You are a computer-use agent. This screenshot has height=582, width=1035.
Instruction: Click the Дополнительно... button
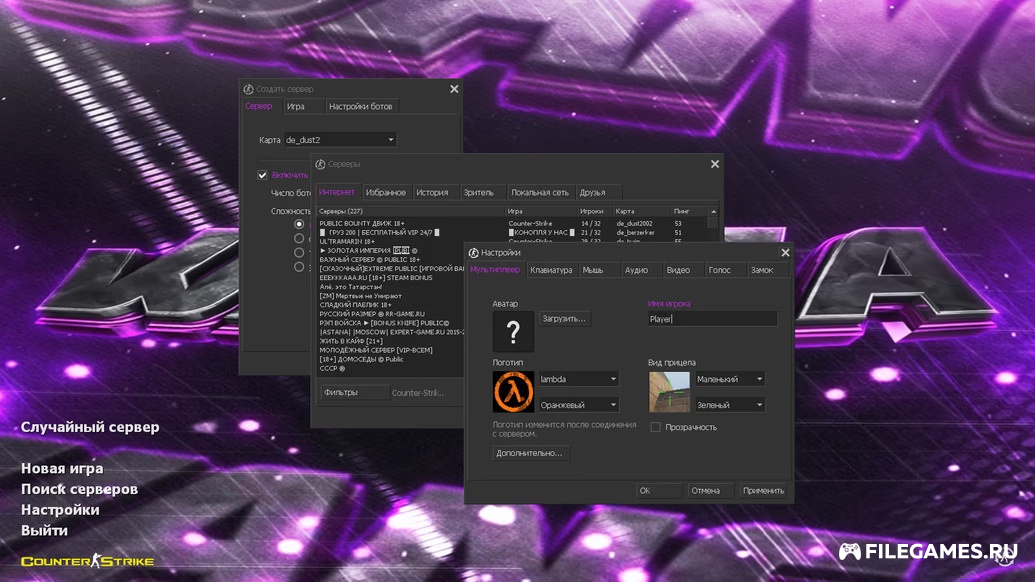coord(529,453)
